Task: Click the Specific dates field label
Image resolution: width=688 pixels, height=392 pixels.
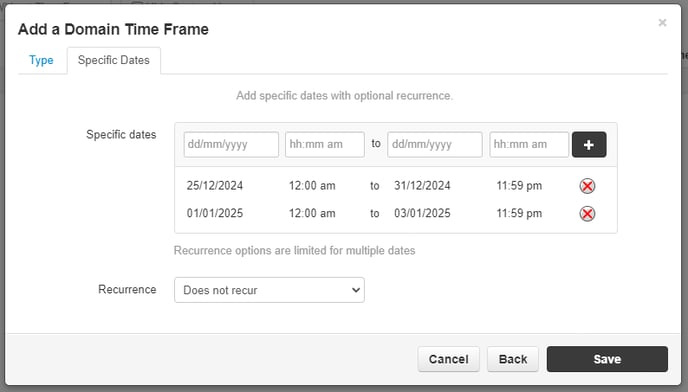Action: (x=121, y=135)
